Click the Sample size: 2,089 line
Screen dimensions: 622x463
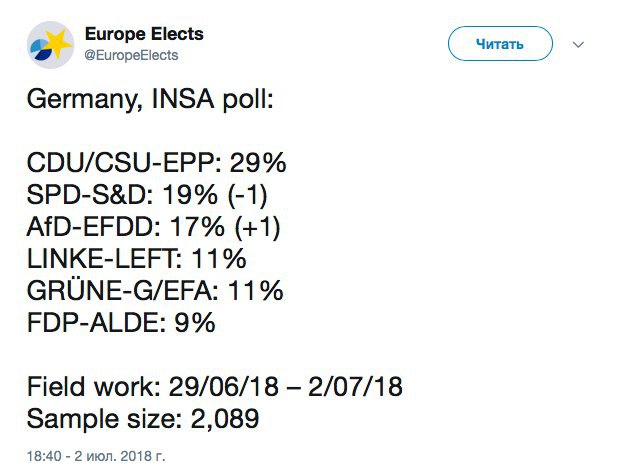click(x=143, y=419)
